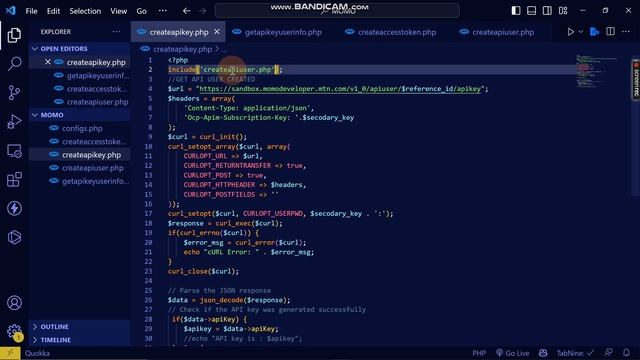Image resolution: width=640 pixels, height=360 pixels.
Task: Open the Explorer view in activity bar
Action: tap(14, 35)
